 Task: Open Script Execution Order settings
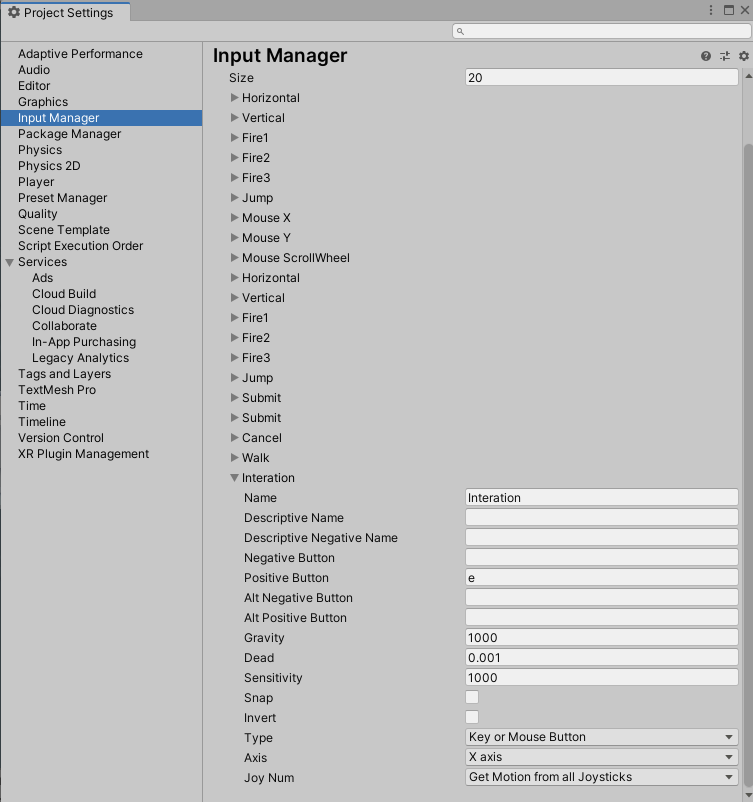tap(80, 246)
